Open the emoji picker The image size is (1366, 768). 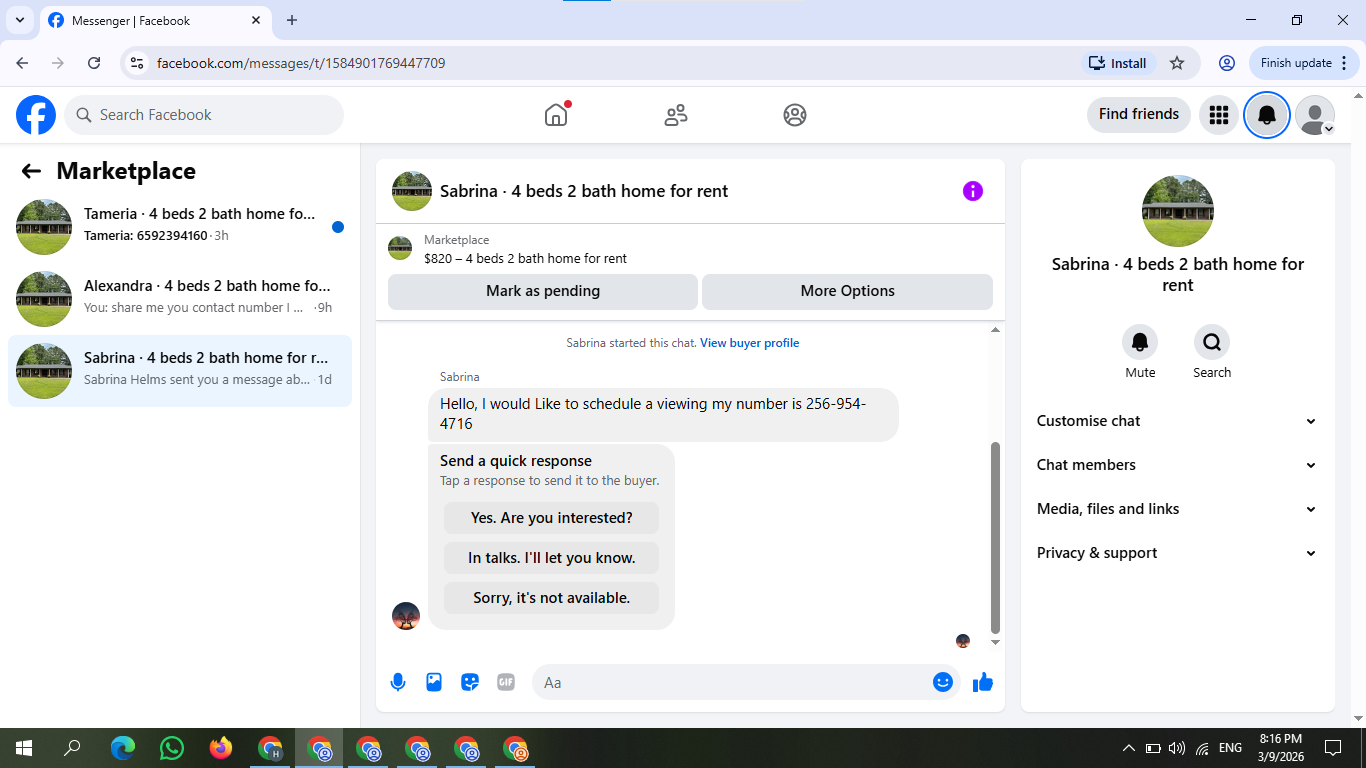(x=943, y=682)
